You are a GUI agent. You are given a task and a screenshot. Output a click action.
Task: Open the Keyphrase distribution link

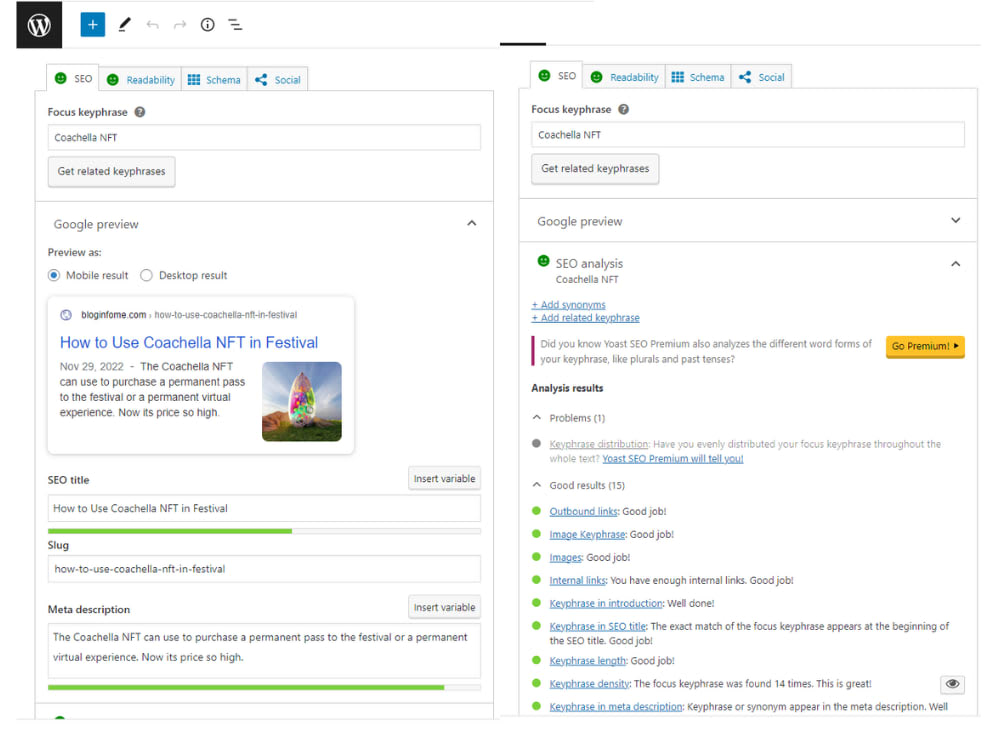tap(598, 444)
